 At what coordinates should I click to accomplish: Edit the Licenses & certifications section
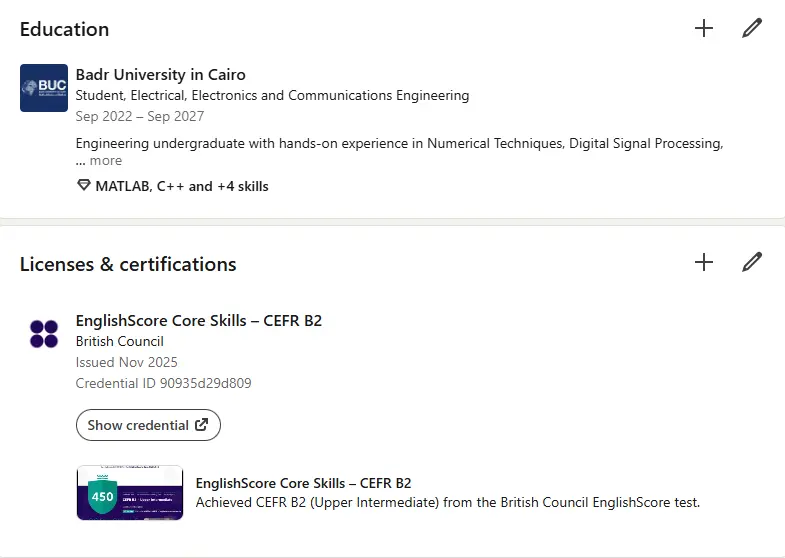tap(752, 263)
